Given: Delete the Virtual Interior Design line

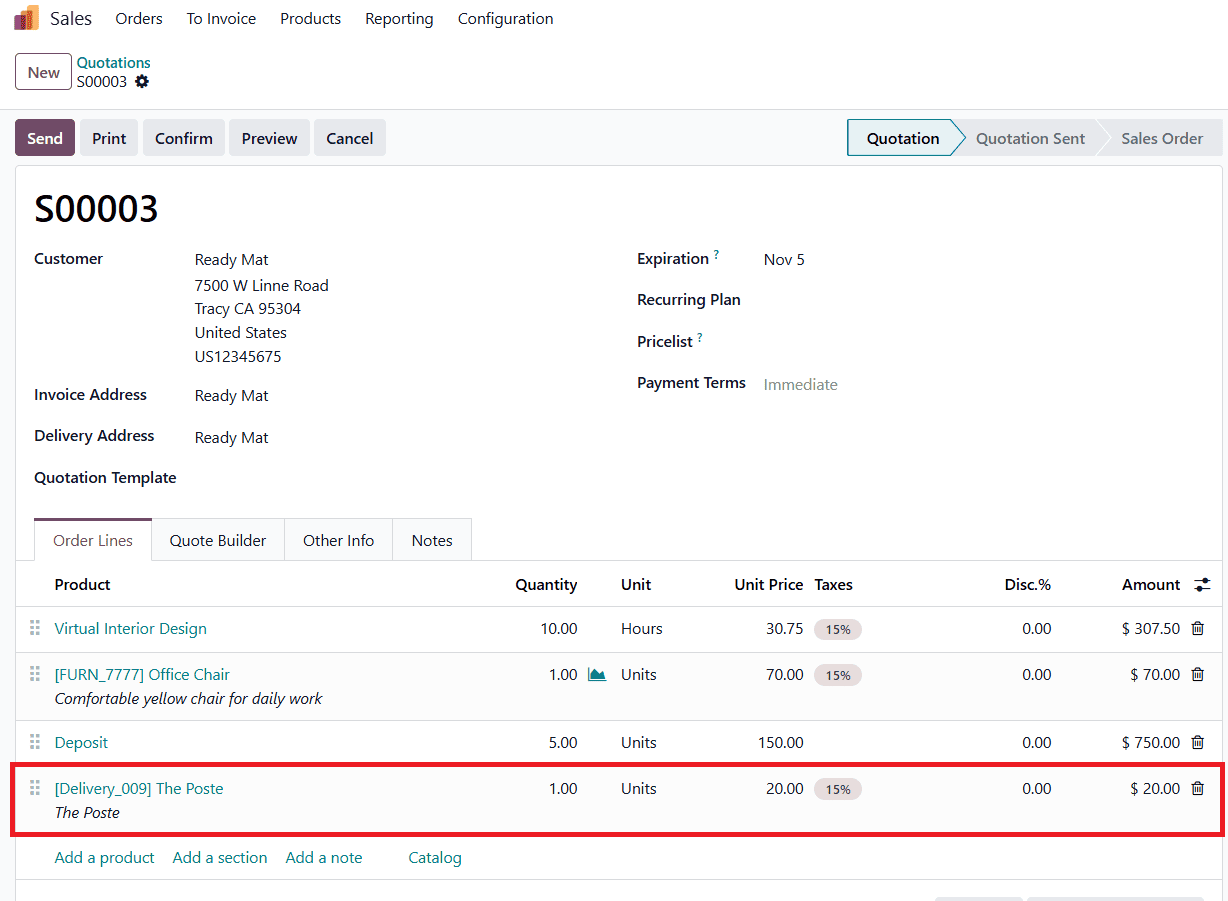Looking at the screenshot, I should [x=1197, y=629].
